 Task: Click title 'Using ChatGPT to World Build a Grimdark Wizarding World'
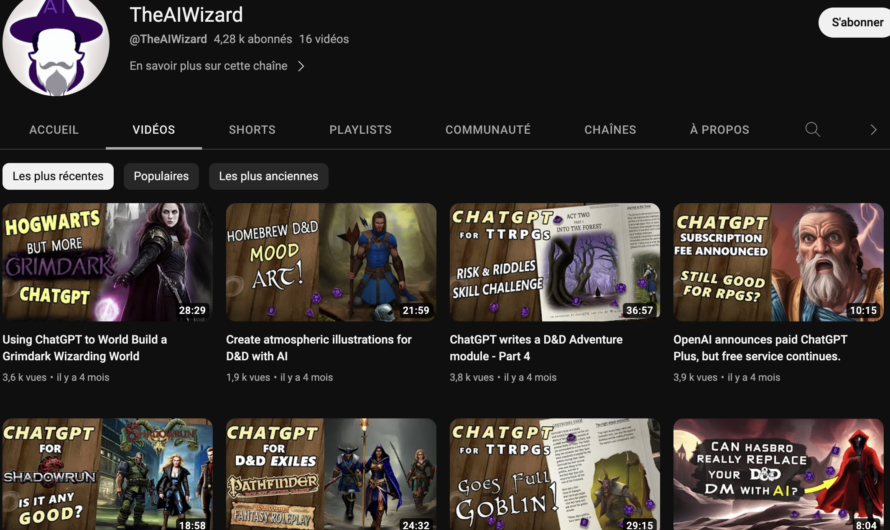(x=85, y=348)
